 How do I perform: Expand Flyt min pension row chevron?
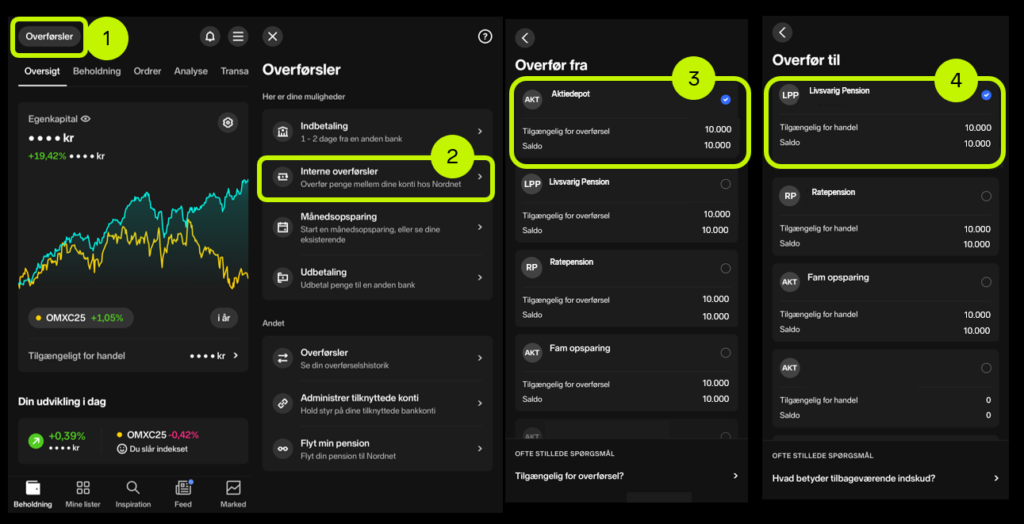click(x=480, y=448)
